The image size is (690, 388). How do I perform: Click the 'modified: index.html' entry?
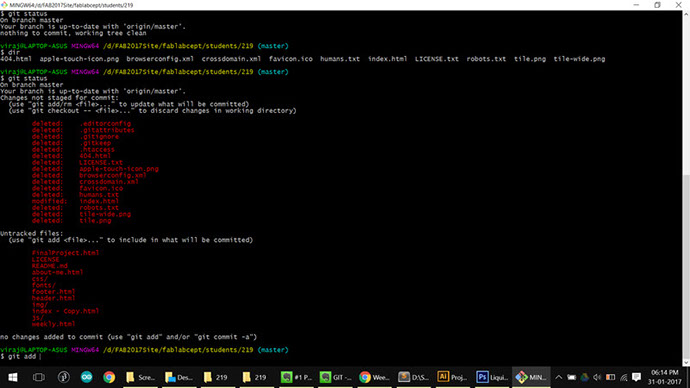[75, 201]
